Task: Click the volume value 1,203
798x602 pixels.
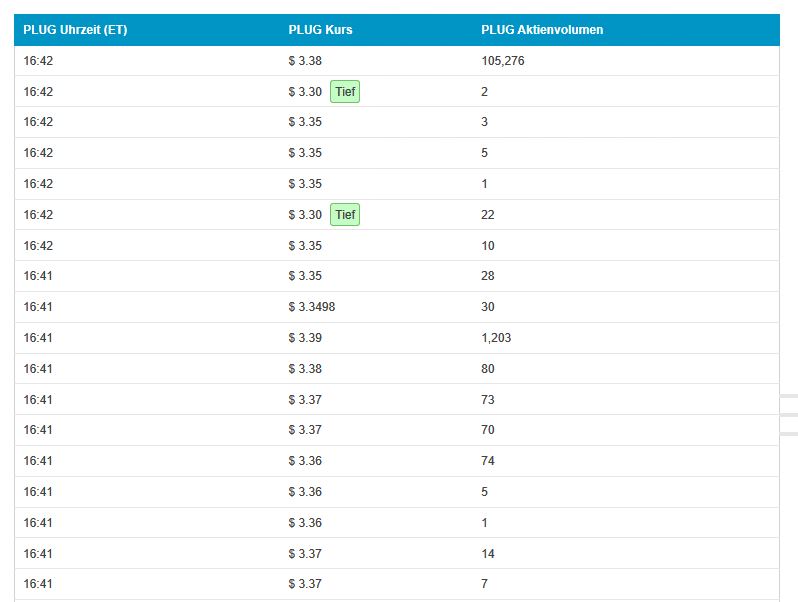Action: pos(496,337)
